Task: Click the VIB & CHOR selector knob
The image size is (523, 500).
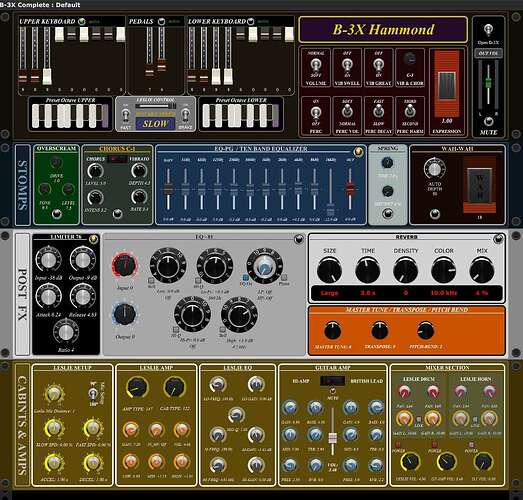Action: click(x=409, y=59)
